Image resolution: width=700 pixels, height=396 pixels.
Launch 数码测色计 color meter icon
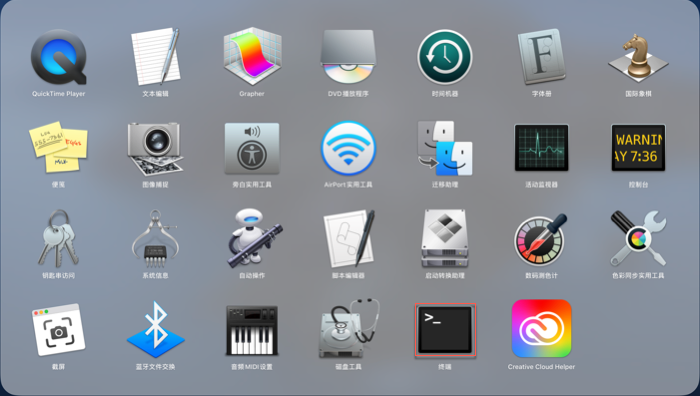click(x=541, y=240)
